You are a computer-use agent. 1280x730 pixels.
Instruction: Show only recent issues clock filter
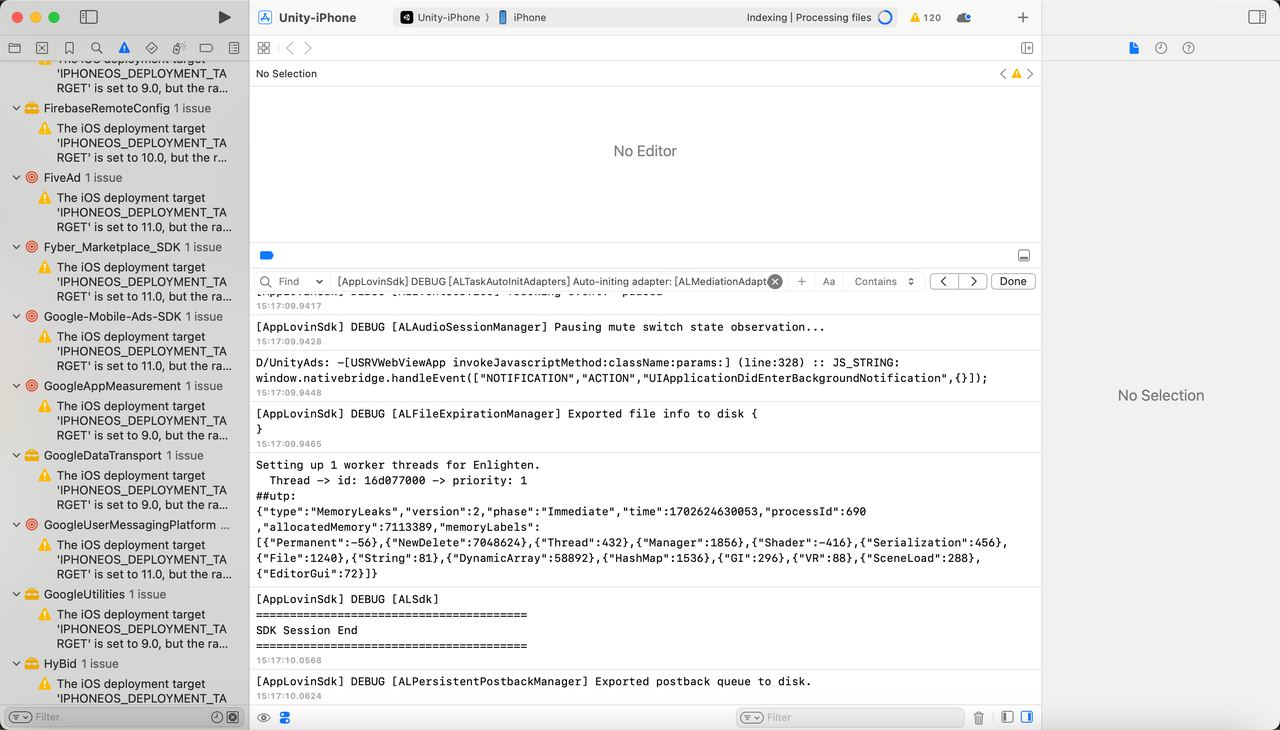click(x=217, y=717)
